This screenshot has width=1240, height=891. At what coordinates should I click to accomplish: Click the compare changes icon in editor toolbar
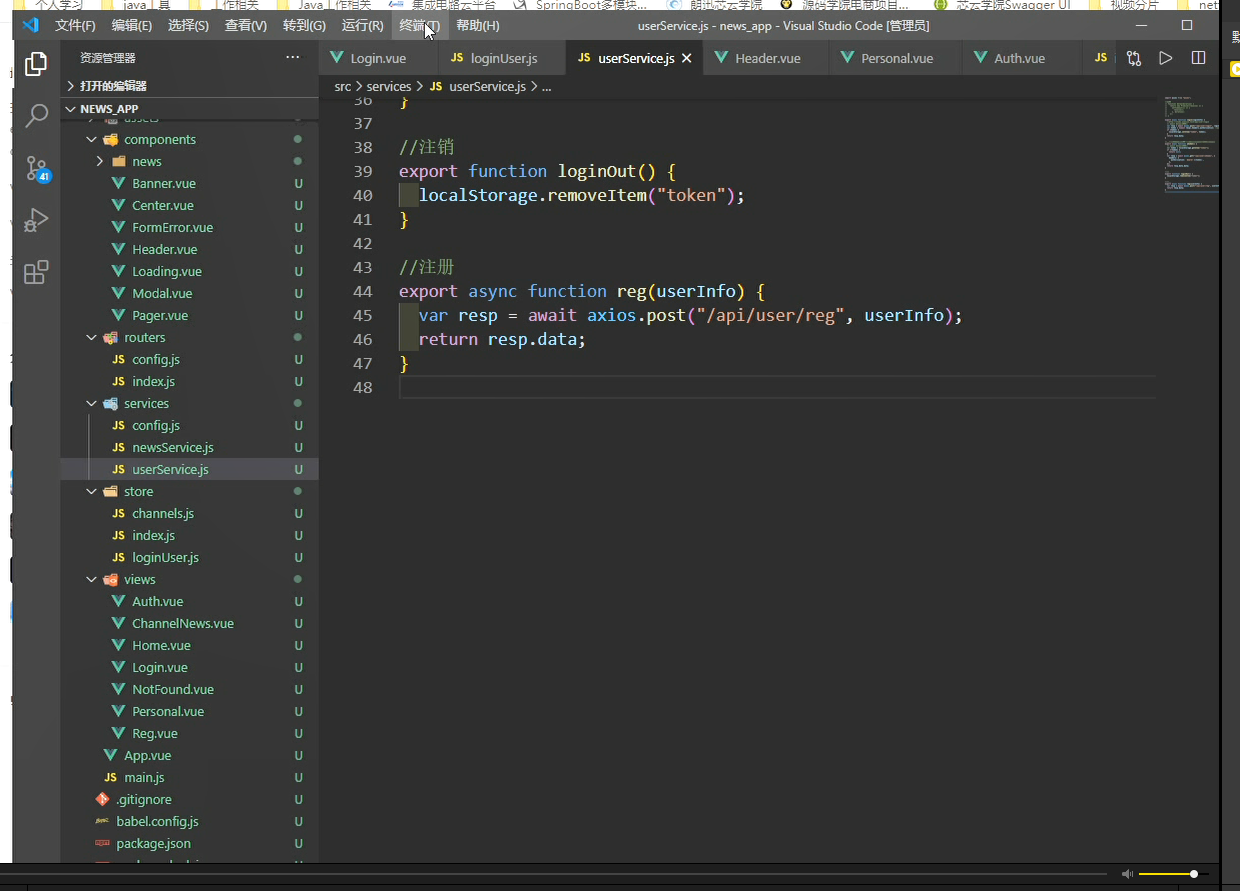pos(1133,58)
